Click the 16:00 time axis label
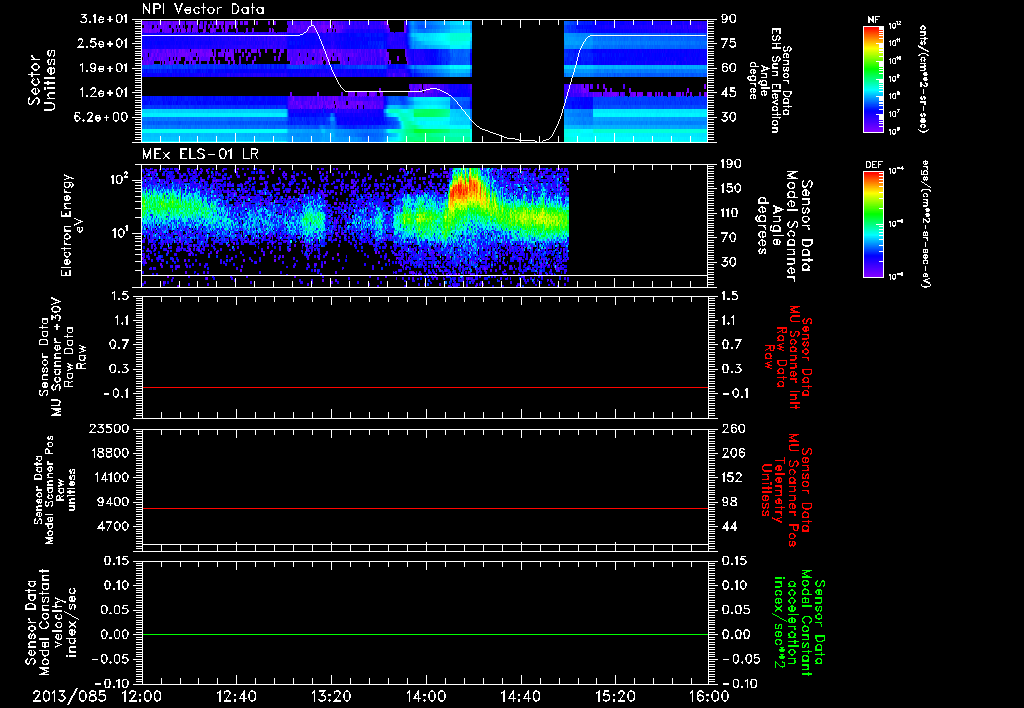1024x708 pixels. [709, 696]
